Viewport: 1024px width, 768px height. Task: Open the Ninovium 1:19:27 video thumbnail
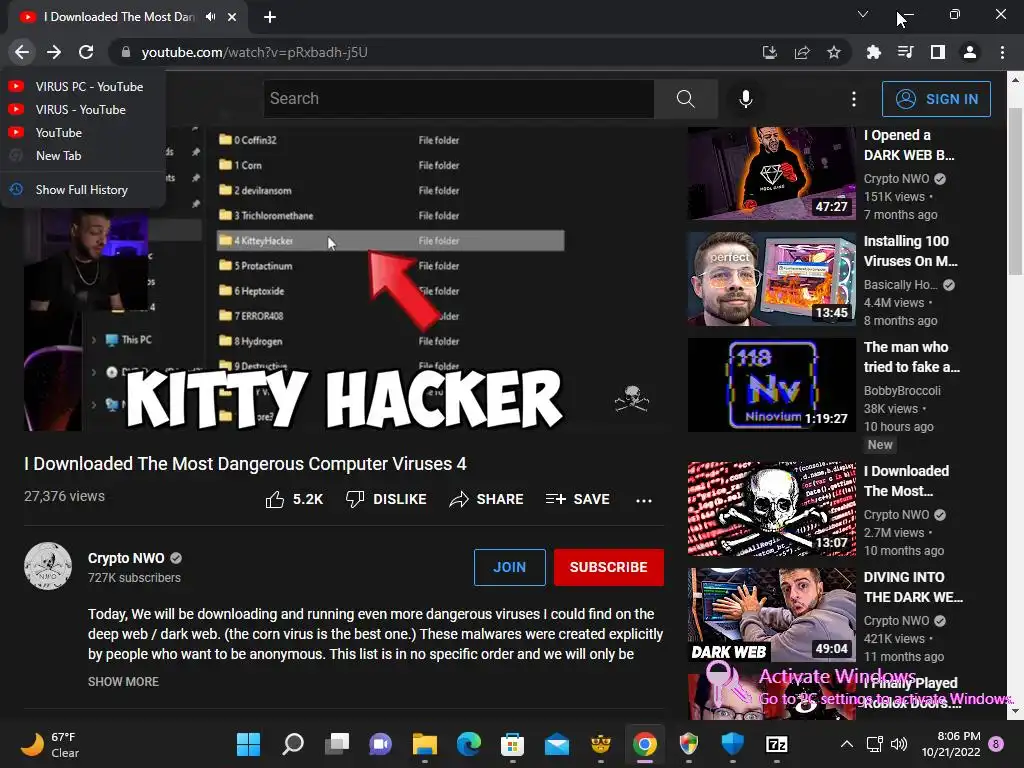coord(771,385)
